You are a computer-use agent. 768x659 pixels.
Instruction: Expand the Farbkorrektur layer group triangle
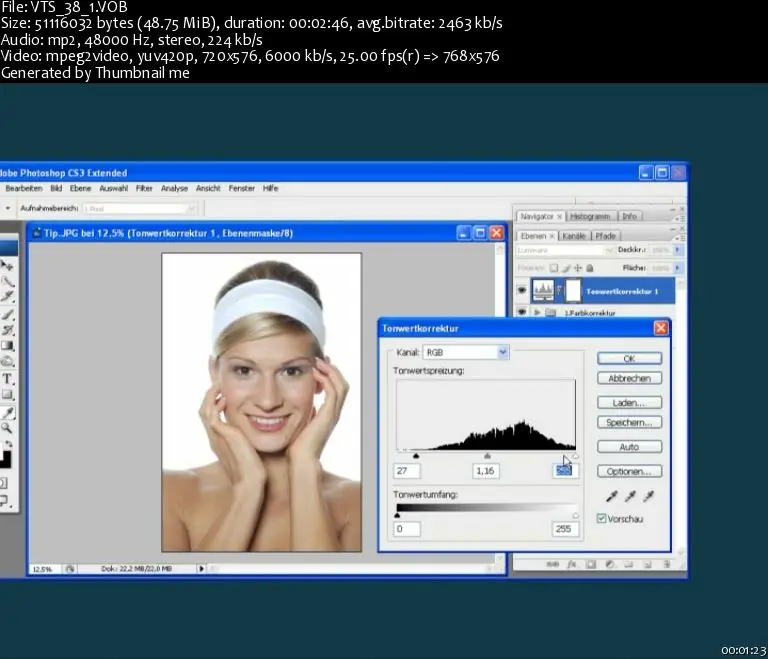pos(537,312)
